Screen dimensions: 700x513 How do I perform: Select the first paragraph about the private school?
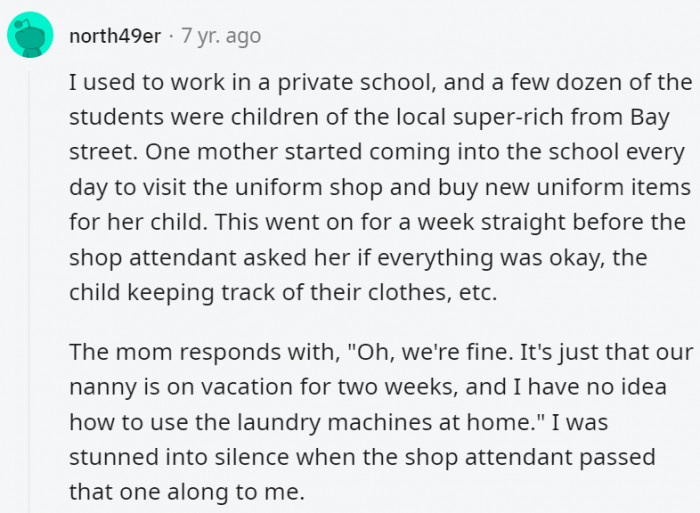[381, 187]
